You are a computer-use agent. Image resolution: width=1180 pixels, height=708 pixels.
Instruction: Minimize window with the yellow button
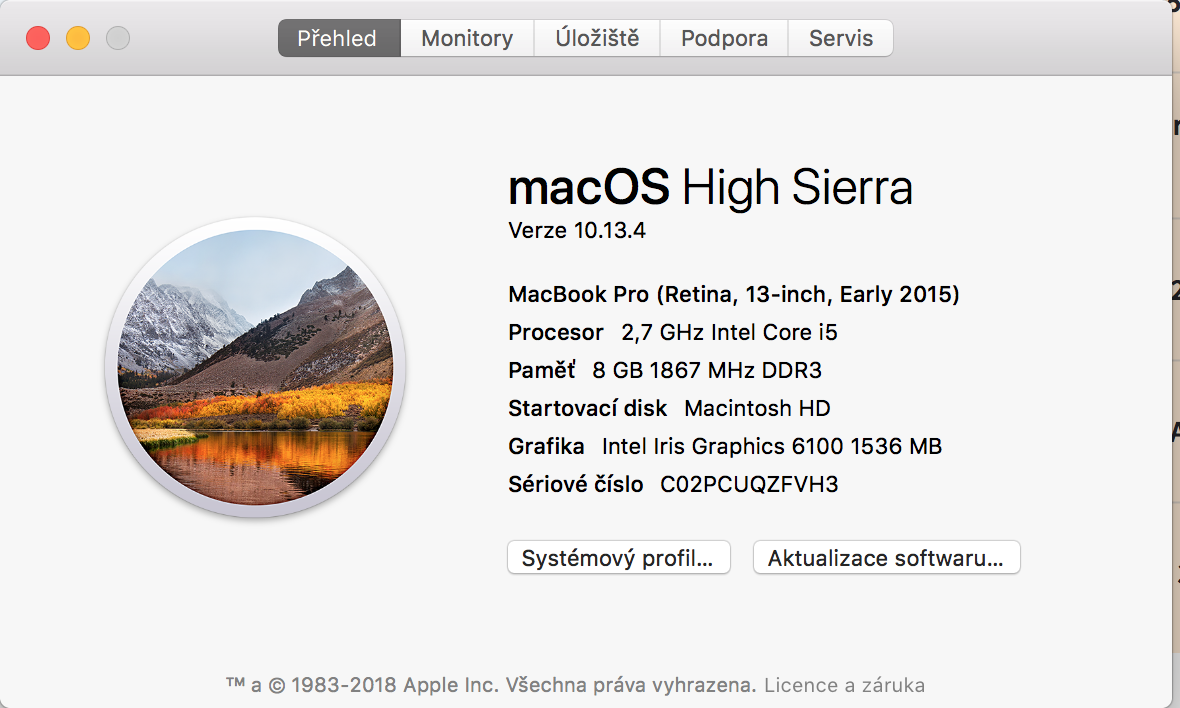78,39
